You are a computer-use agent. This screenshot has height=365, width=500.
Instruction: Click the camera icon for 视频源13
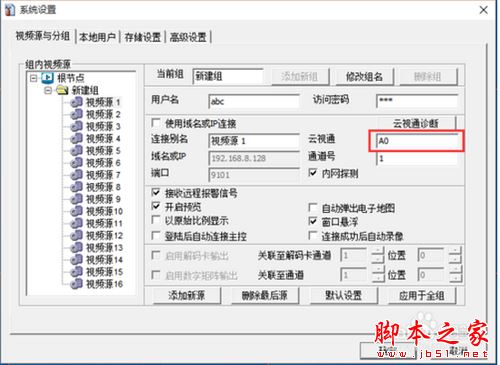(x=76, y=247)
